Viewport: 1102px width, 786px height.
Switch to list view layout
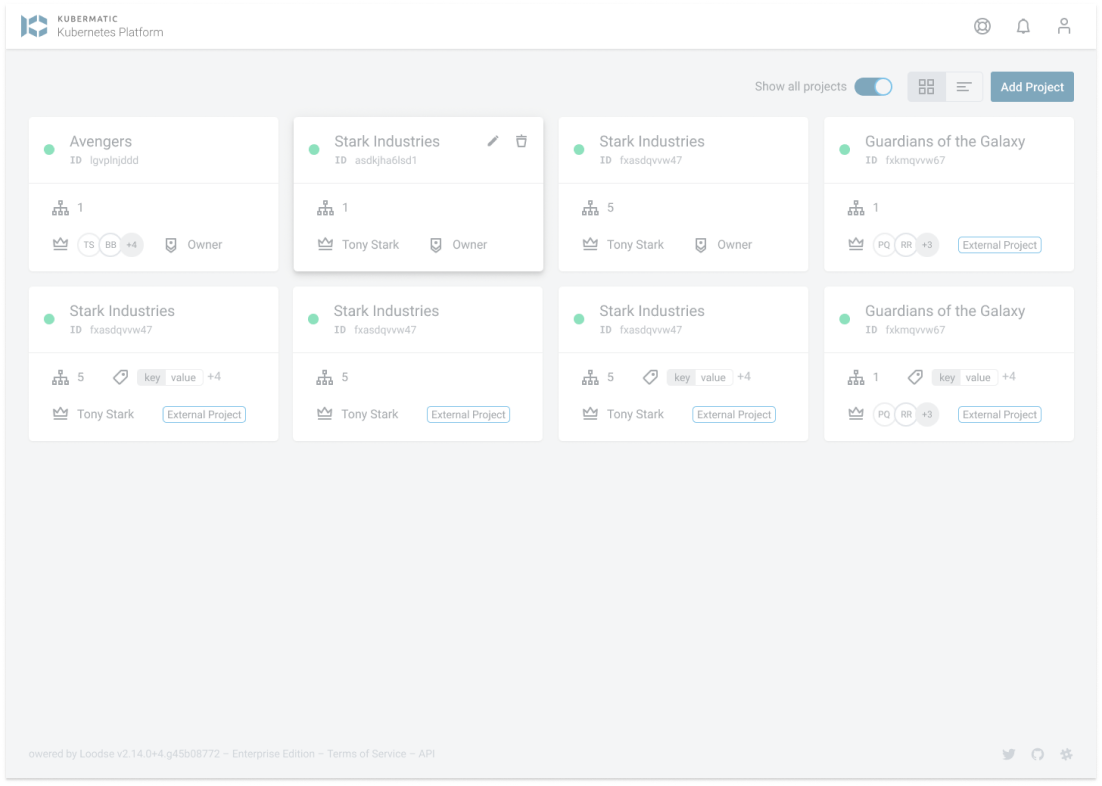[963, 86]
